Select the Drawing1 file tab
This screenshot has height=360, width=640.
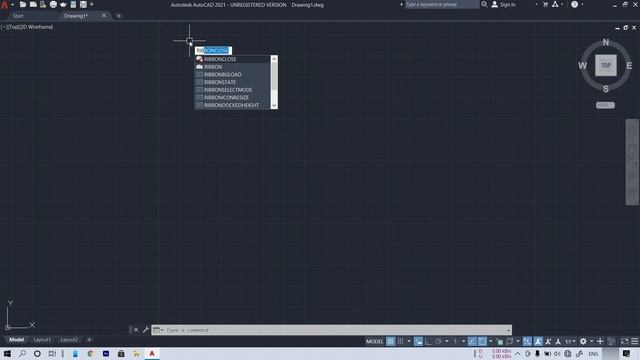point(76,16)
